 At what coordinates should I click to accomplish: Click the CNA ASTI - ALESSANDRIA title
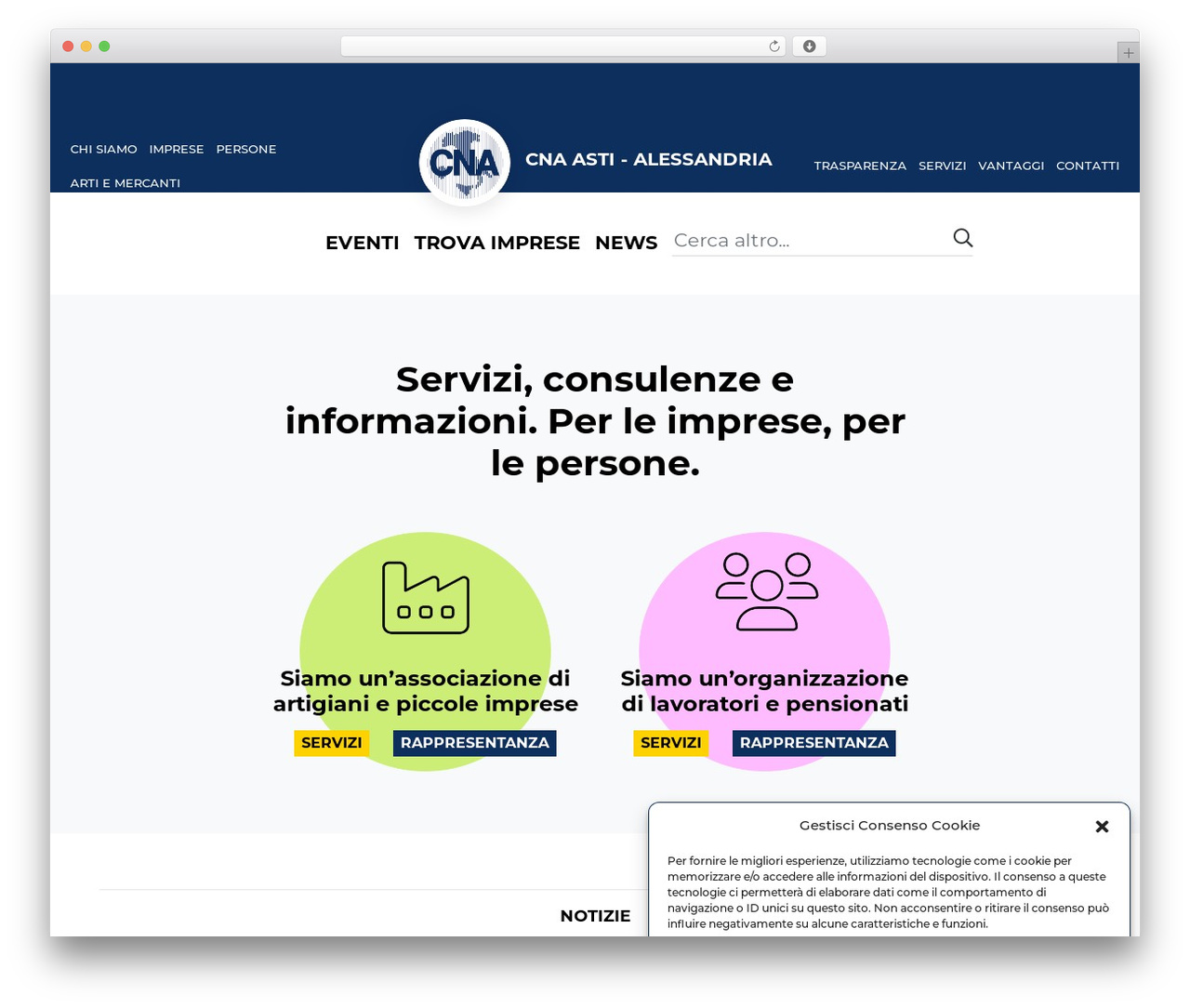coord(649,159)
